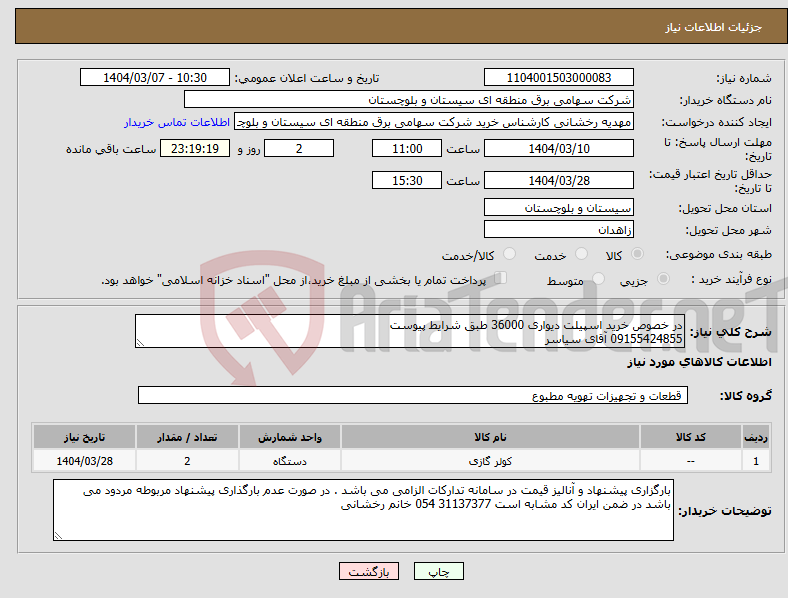This screenshot has height=598, width=788.
Task: Click the row (ردیف) column header
Action: coord(755,437)
